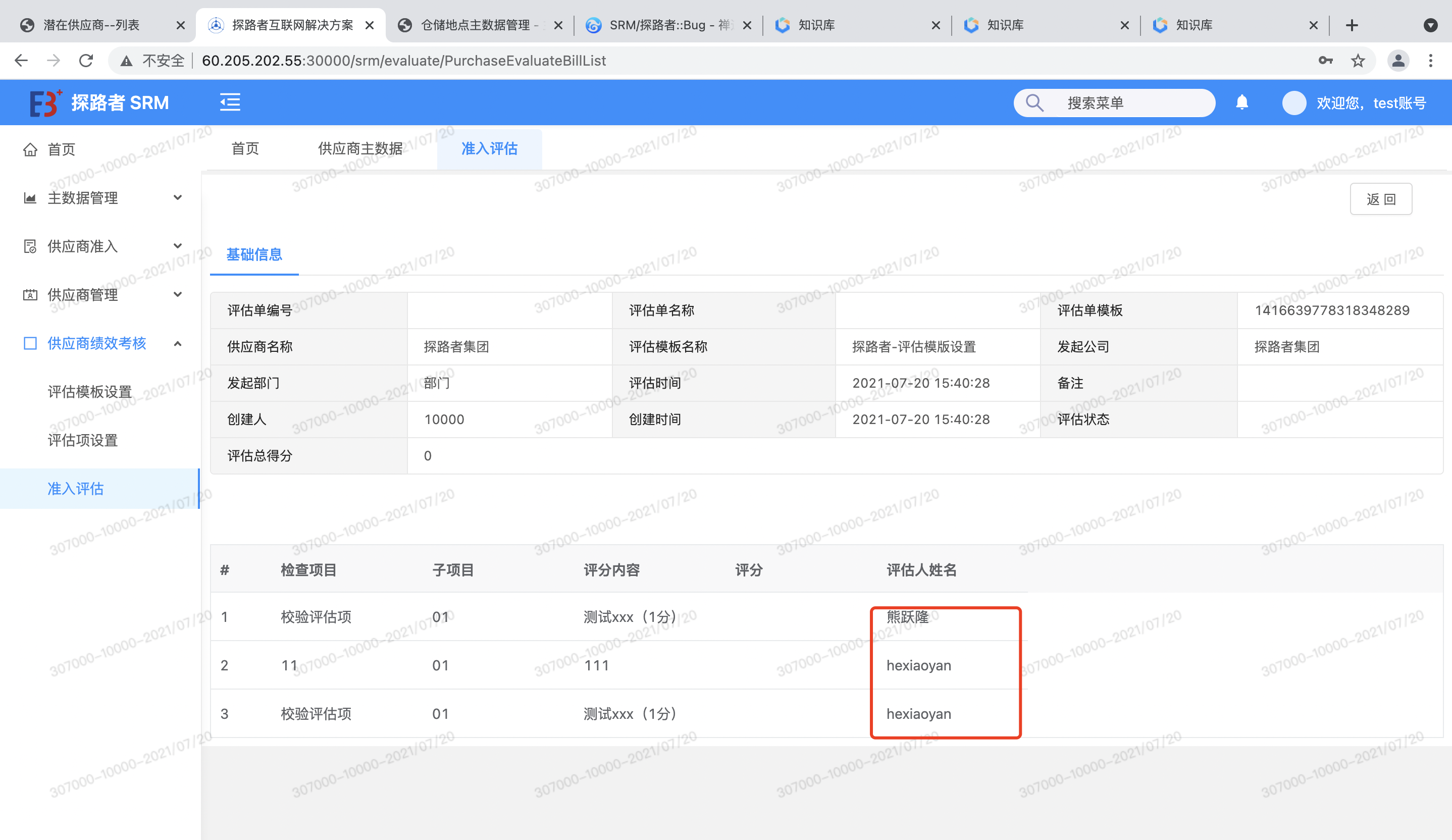The width and height of the screenshot is (1452, 840).
Task: Click the 返回 button
Action: 1380,199
